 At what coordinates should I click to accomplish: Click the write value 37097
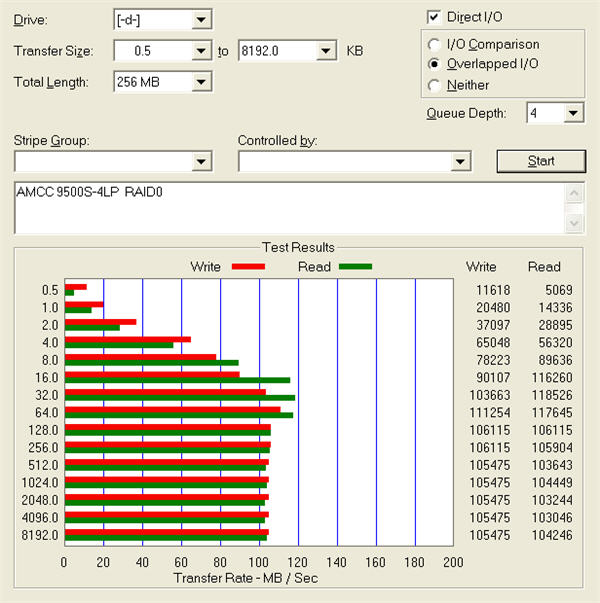[493, 325]
